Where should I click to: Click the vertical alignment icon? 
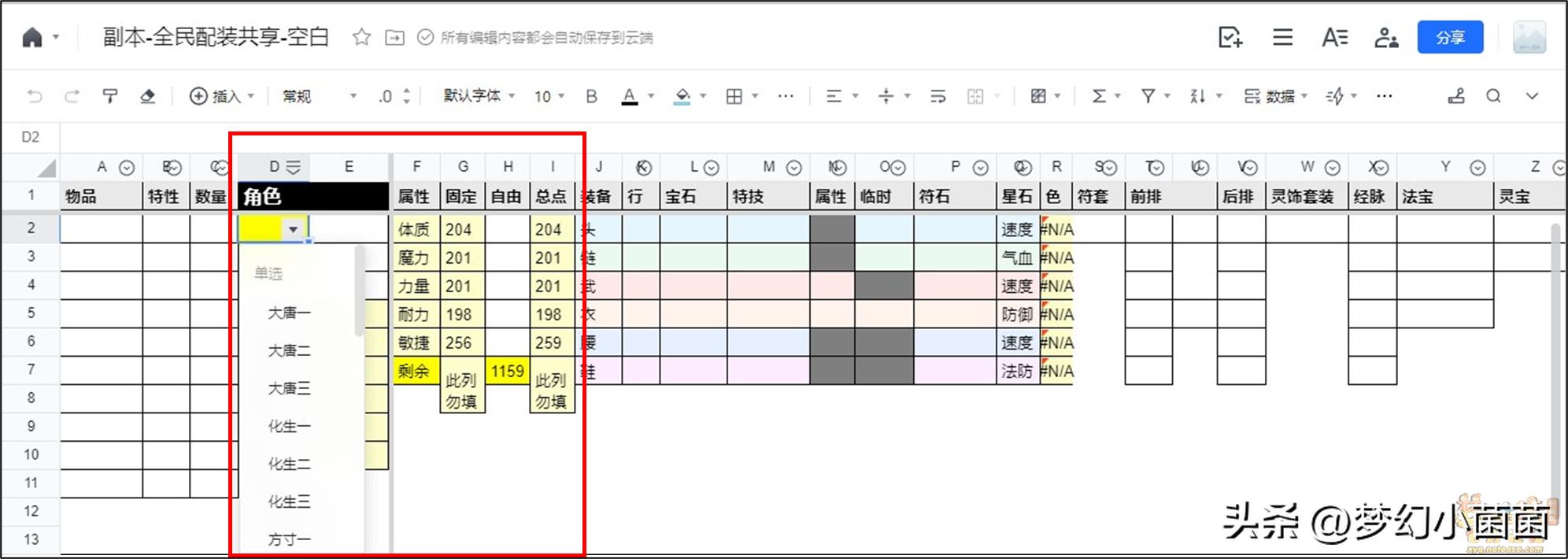click(886, 96)
